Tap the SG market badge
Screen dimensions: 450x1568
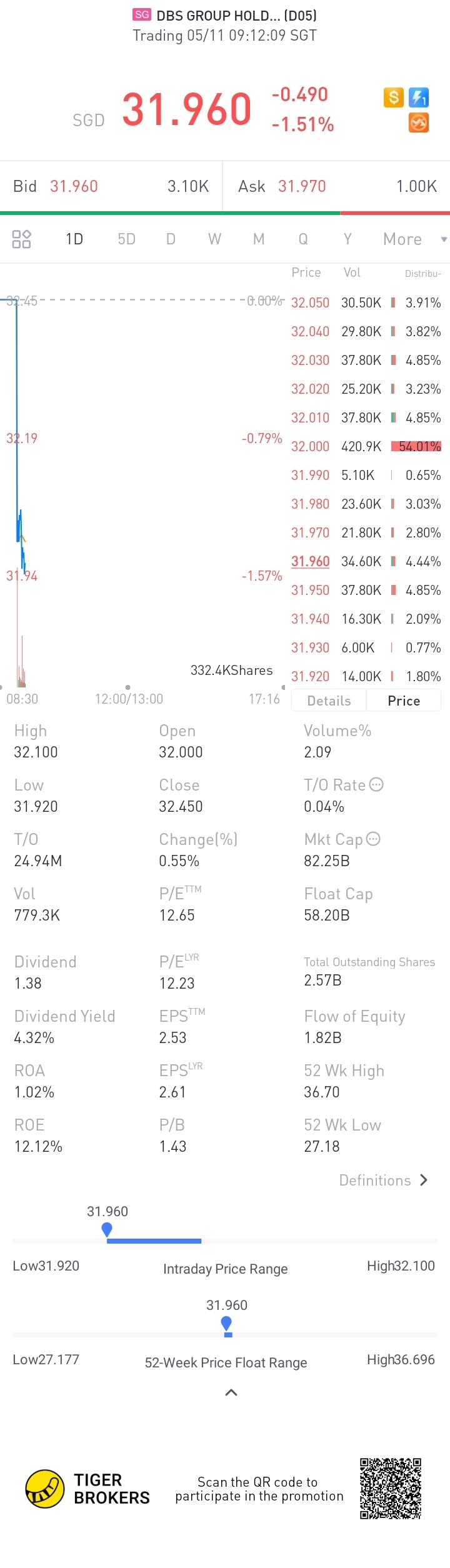tap(142, 14)
